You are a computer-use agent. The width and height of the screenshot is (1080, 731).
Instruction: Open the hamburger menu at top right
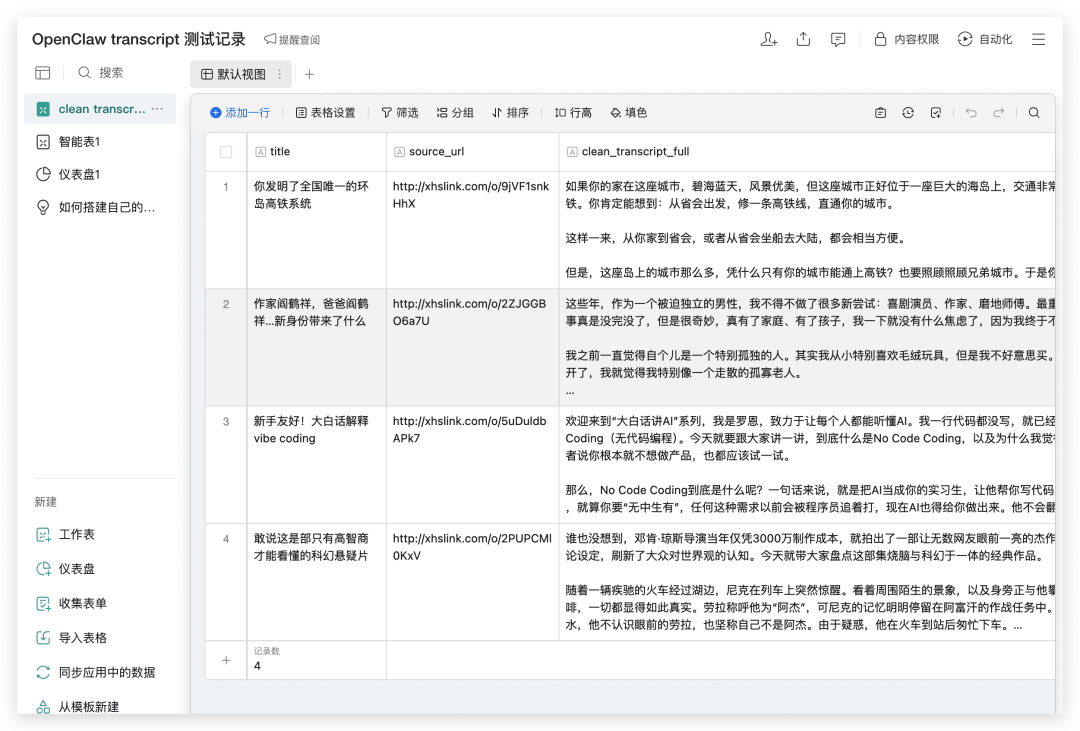coord(1038,39)
